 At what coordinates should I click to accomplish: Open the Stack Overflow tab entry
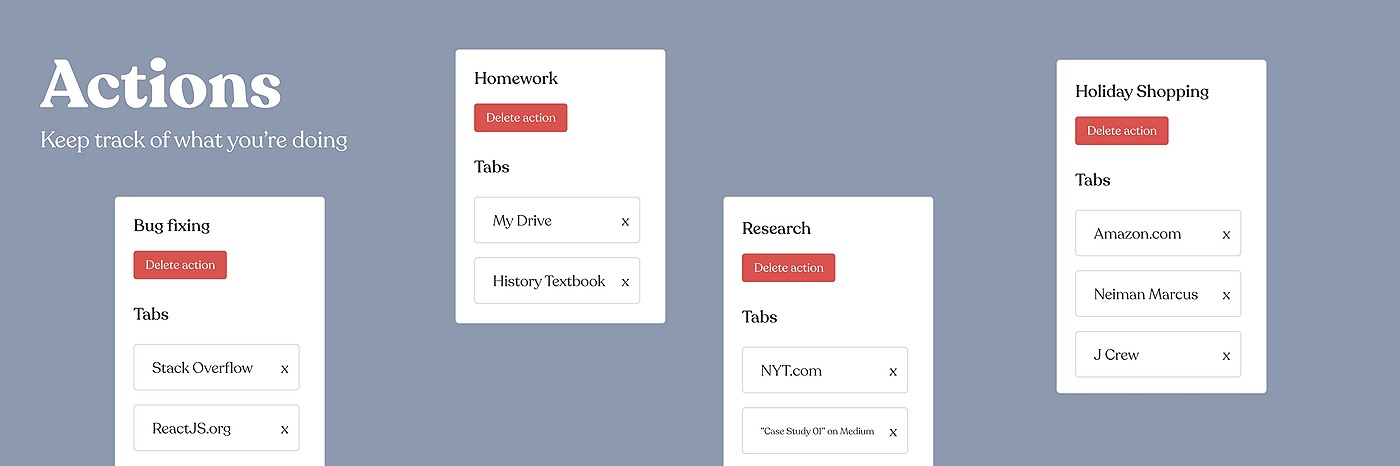click(x=217, y=368)
